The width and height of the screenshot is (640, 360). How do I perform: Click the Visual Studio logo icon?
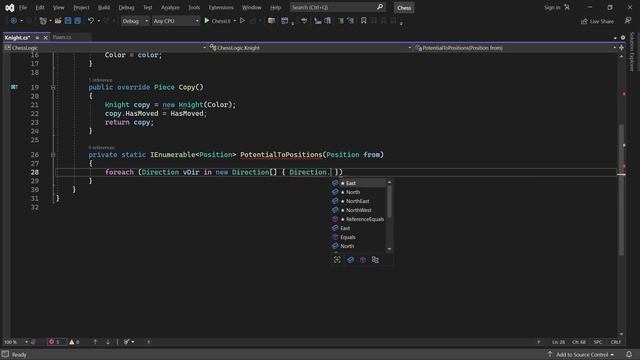coord(9,8)
